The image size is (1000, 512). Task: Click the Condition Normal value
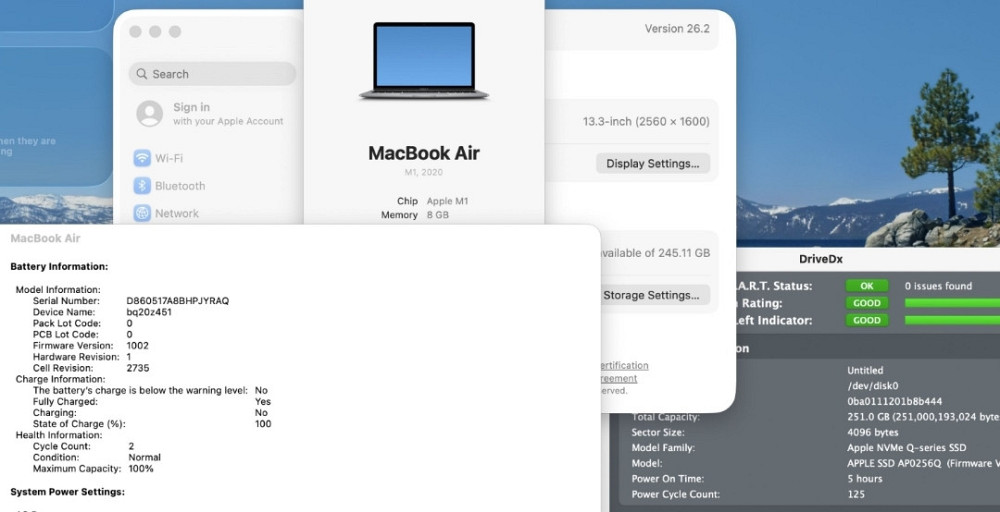pyautogui.click(x=144, y=457)
